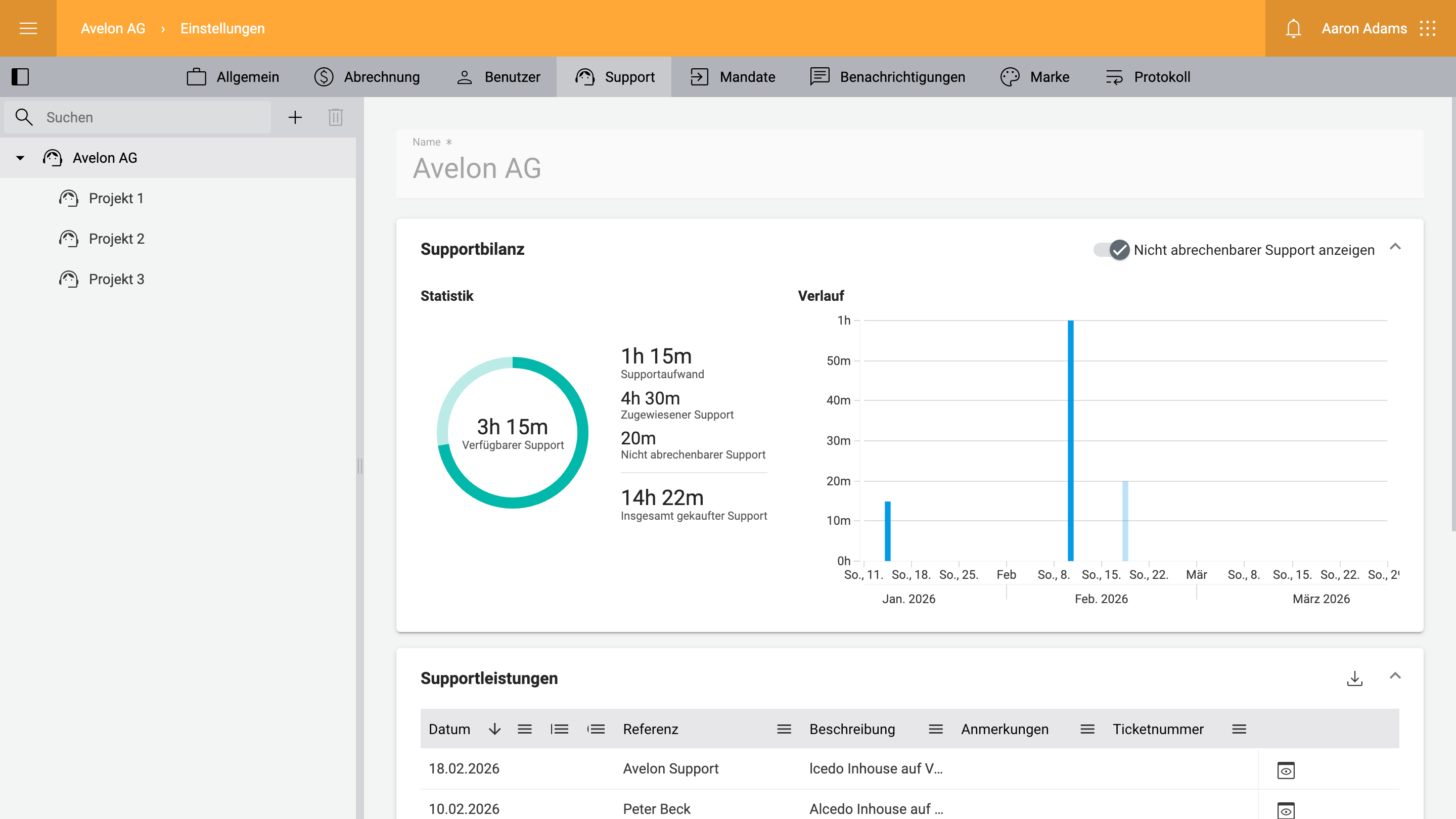Screen dimensions: 1456x819
Task: Collapse the Avelon AG tree node
Action: [20, 158]
